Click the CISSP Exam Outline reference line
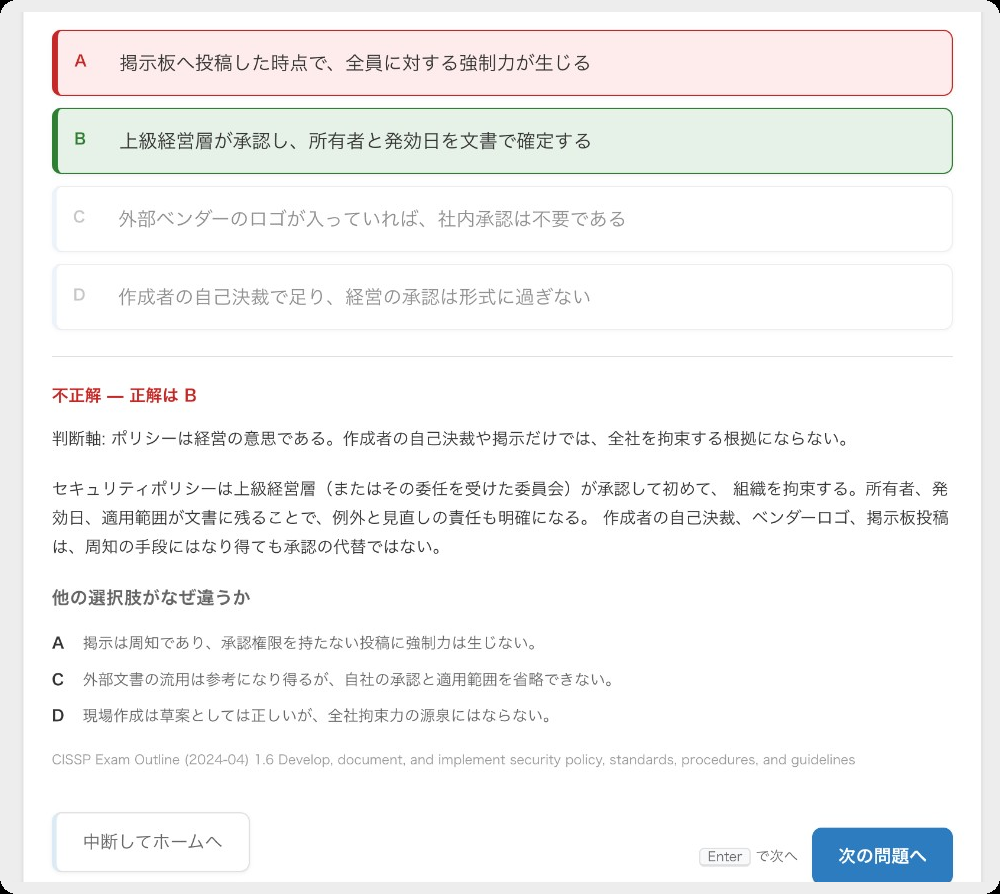 (453, 759)
